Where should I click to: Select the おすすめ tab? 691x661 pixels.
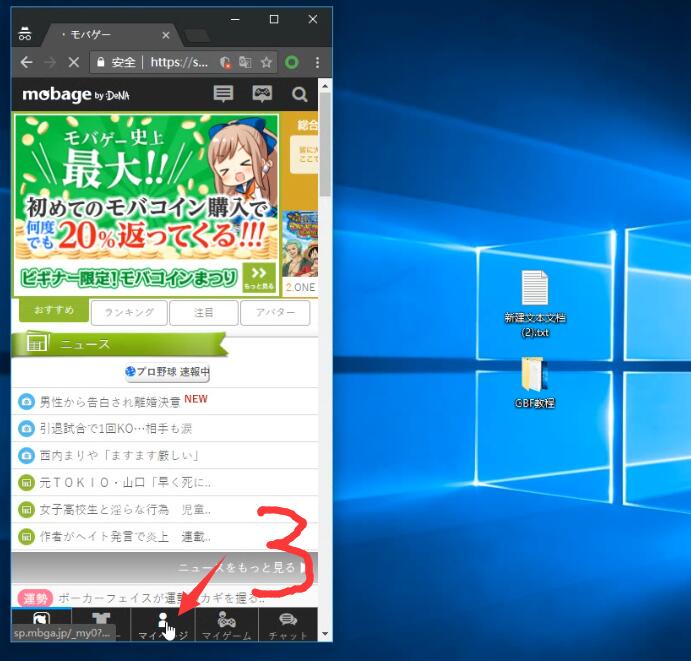[54, 310]
